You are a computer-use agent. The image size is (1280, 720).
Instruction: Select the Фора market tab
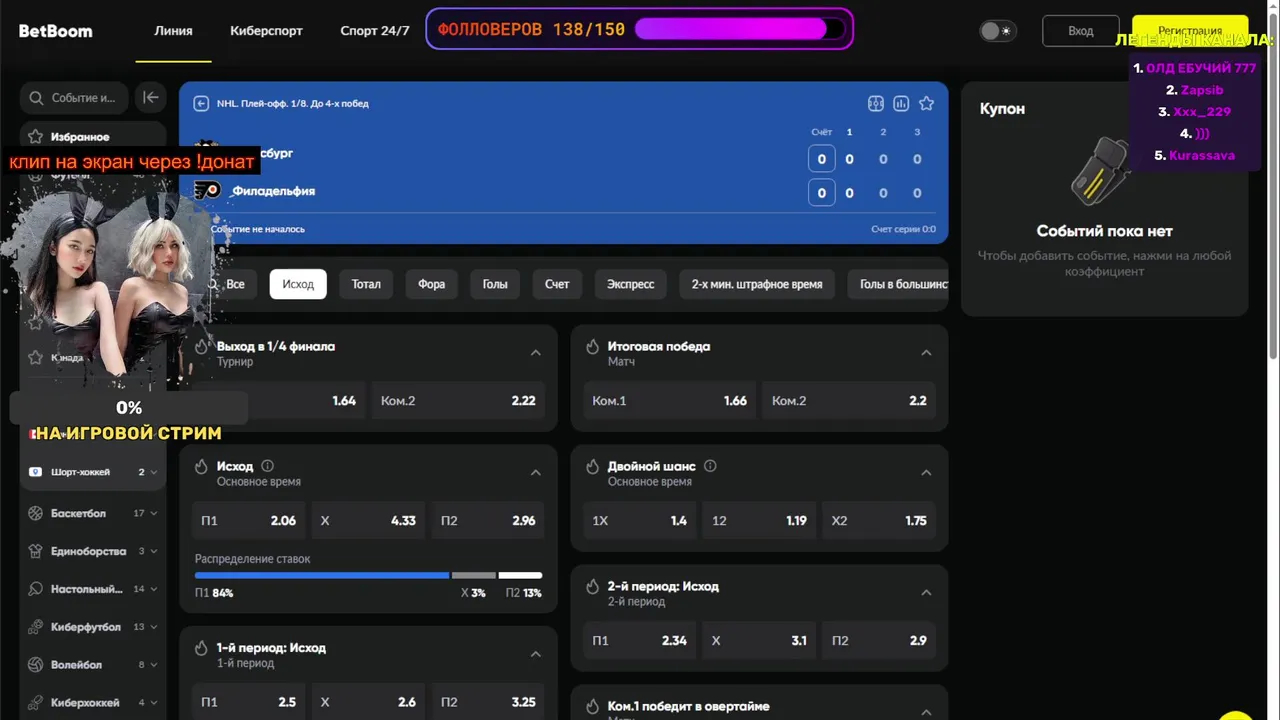click(431, 284)
